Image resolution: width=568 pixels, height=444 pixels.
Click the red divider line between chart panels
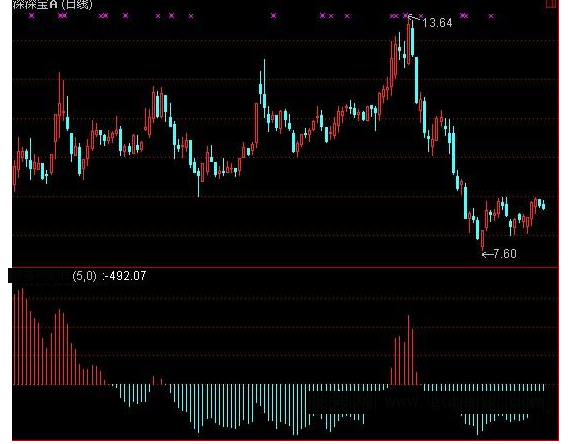[285, 267]
